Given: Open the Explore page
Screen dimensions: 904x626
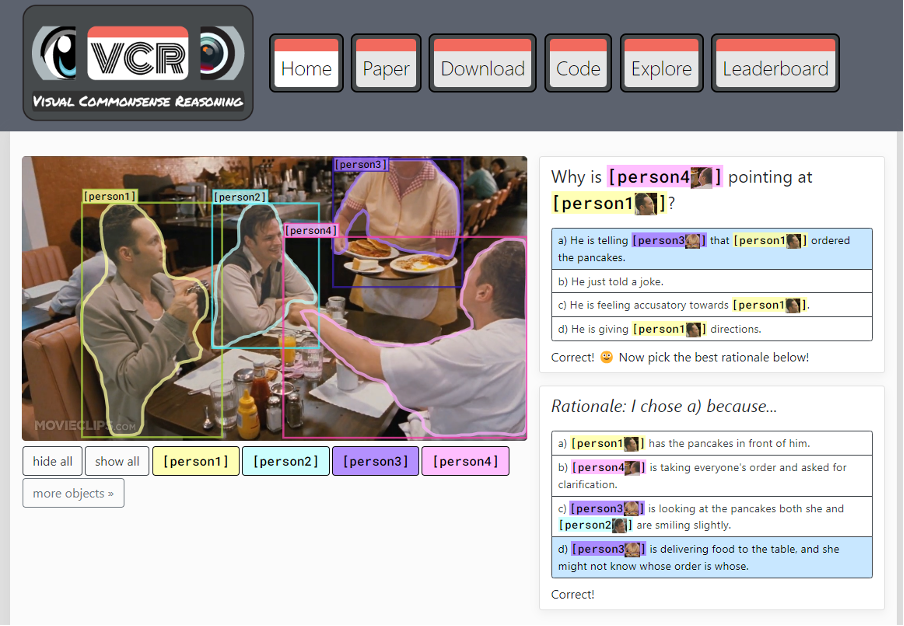Looking at the screenshot, I should [661, 68].
